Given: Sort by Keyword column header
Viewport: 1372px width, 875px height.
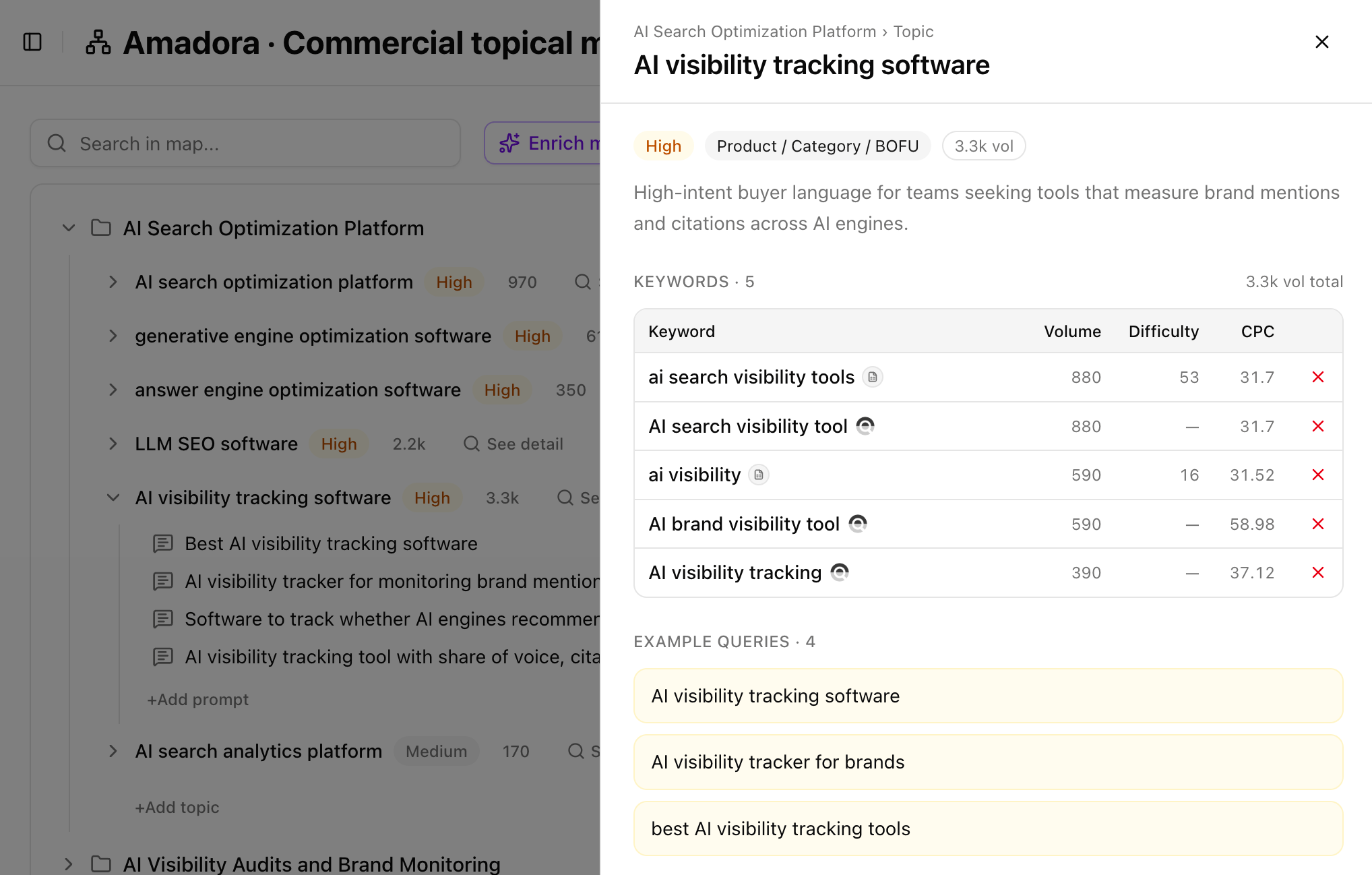Looking at the screenshot, I should pos(681,331).
